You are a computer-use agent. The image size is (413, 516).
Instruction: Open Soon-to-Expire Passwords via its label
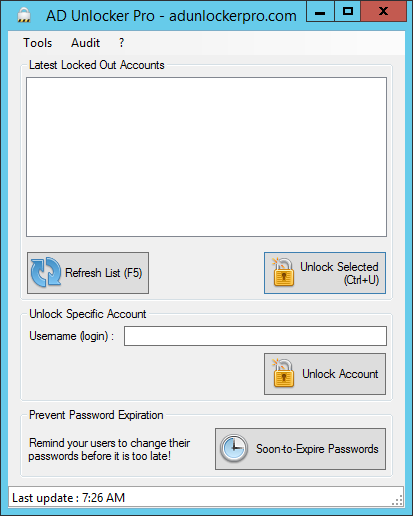tap(317, 449)
